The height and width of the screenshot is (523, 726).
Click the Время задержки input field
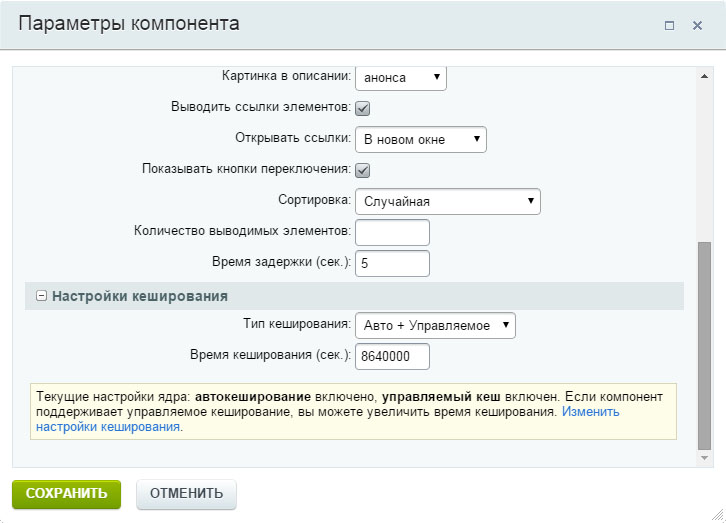coord(392,264)
